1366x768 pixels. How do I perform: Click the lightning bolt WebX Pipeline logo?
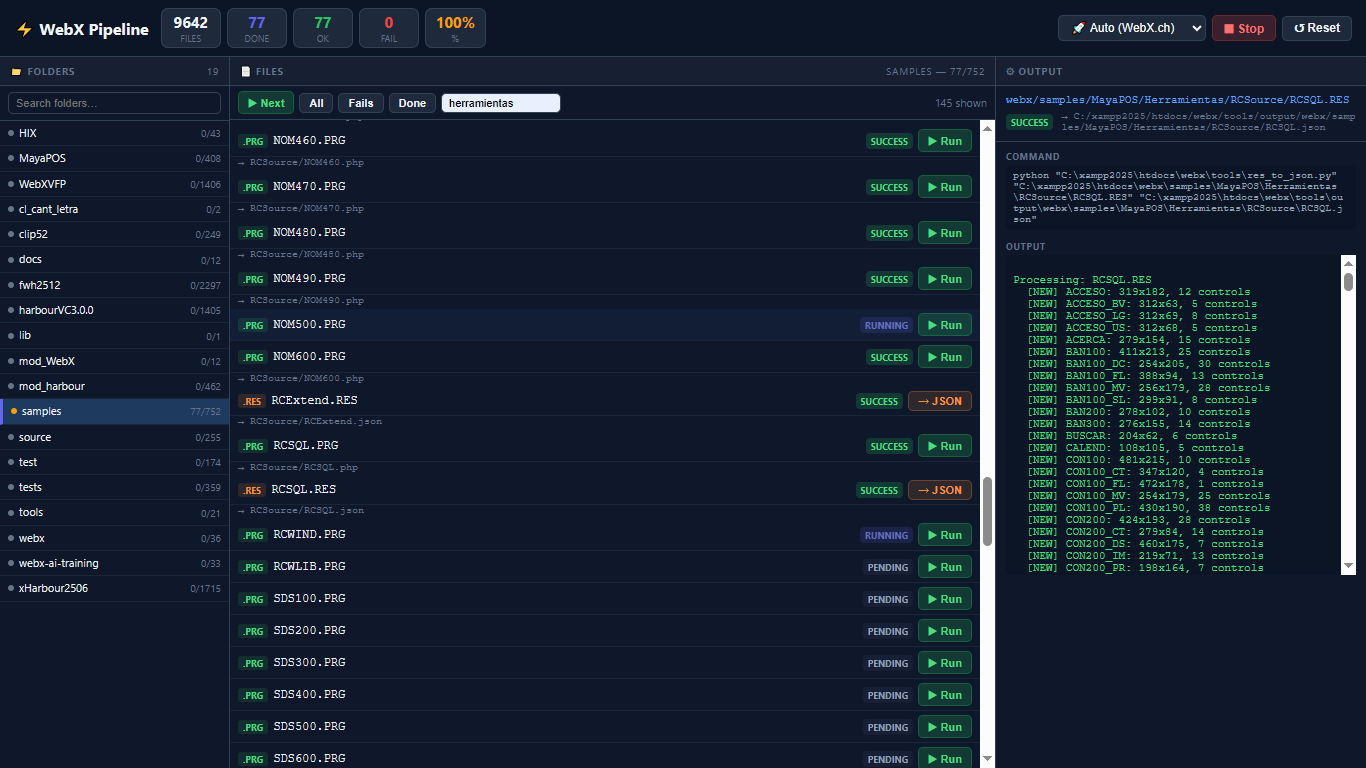(x=24, y=29)
